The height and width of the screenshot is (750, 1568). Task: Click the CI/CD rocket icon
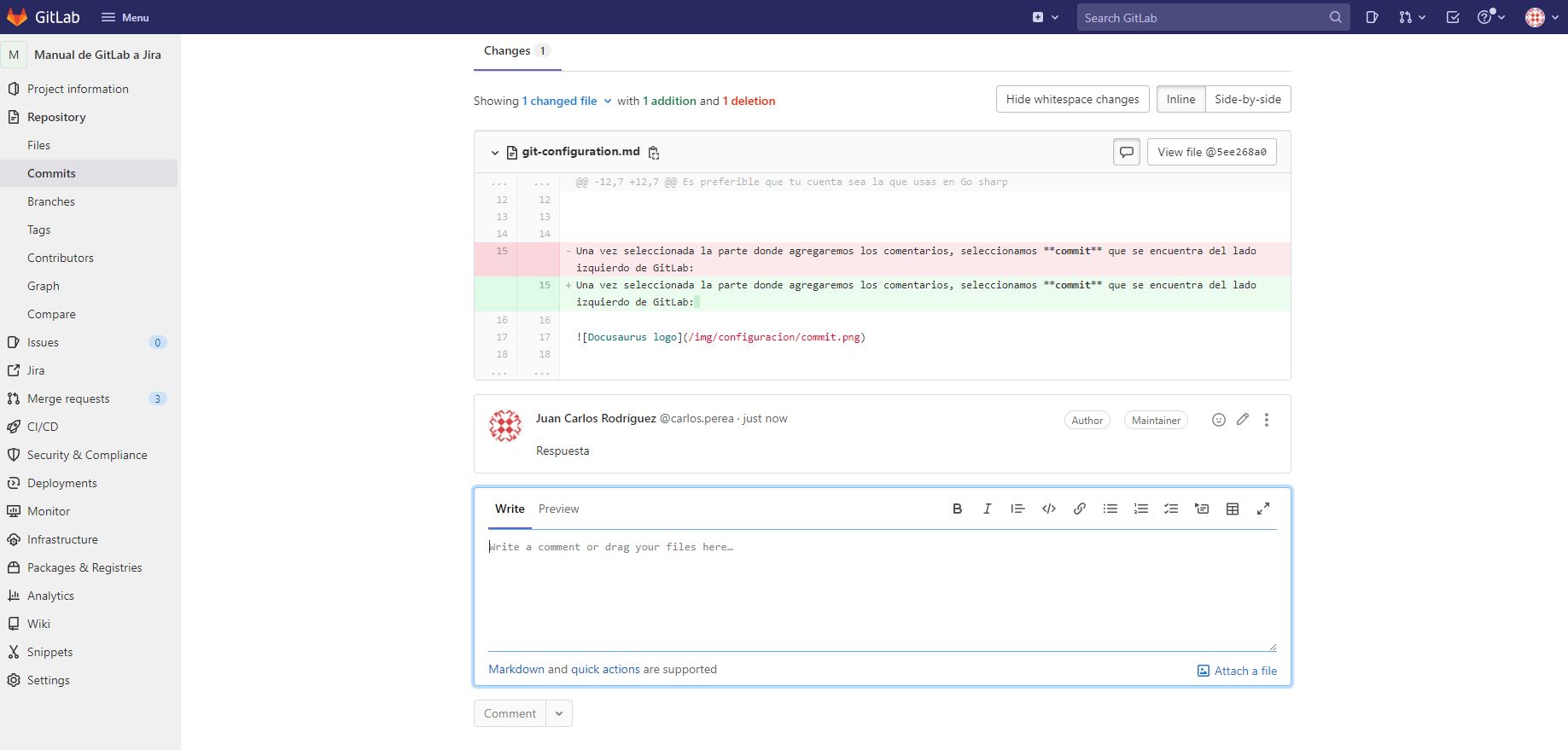pos(14,427)
